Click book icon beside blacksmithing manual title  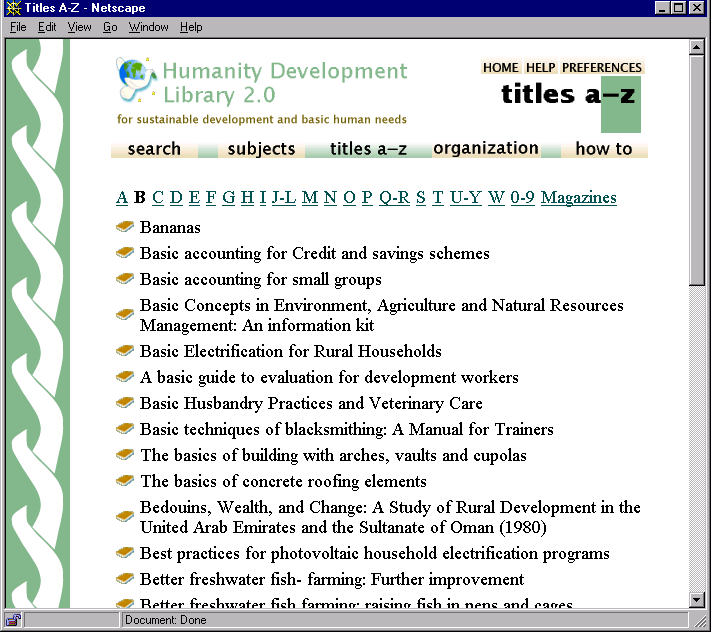pyautogui.click(x=125, y=430)
